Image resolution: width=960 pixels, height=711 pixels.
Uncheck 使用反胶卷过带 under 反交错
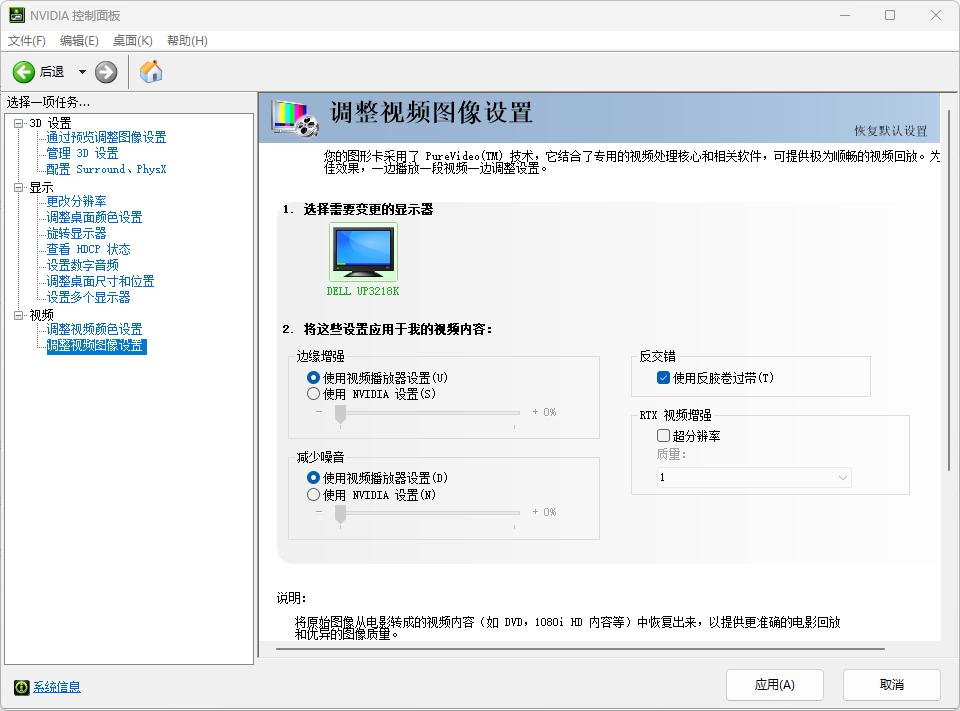pyautogui.click(x=664, y=377)
